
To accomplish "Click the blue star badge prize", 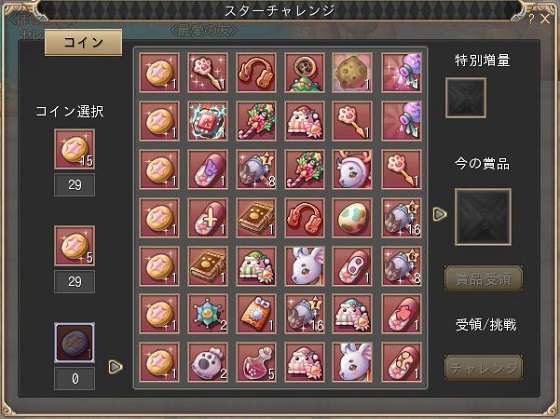I will (208, 314).
